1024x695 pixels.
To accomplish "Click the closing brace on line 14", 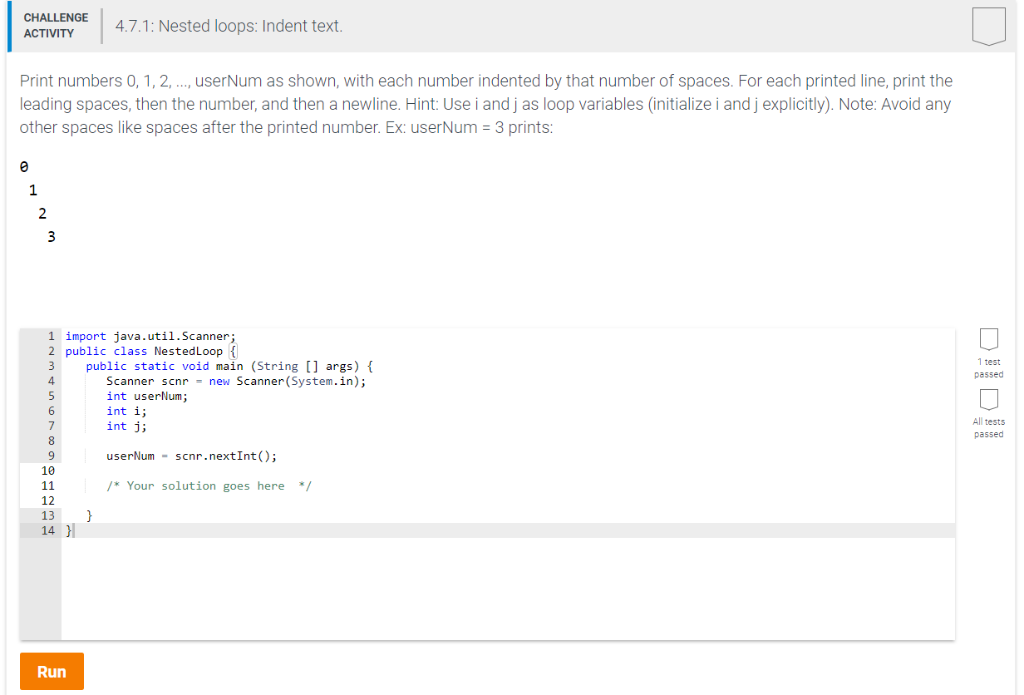I will pyautogui.click(x=66, y=530).
